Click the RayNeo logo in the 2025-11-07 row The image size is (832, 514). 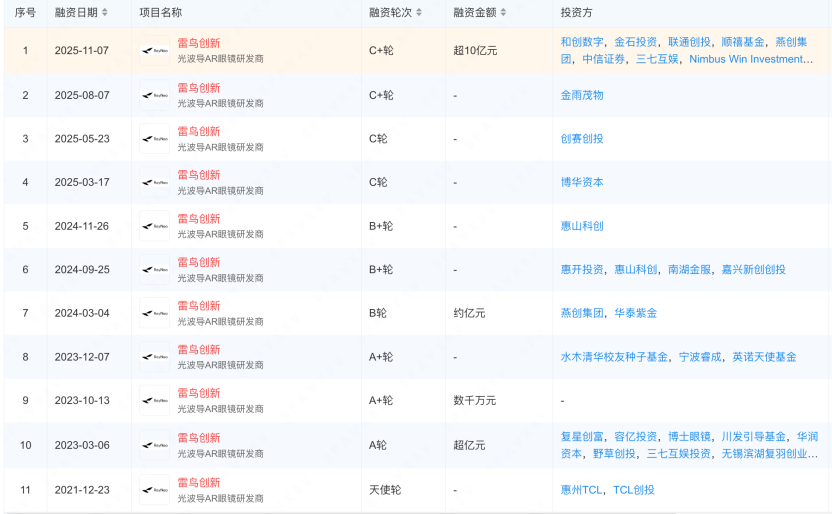click(x=155, y=51)
